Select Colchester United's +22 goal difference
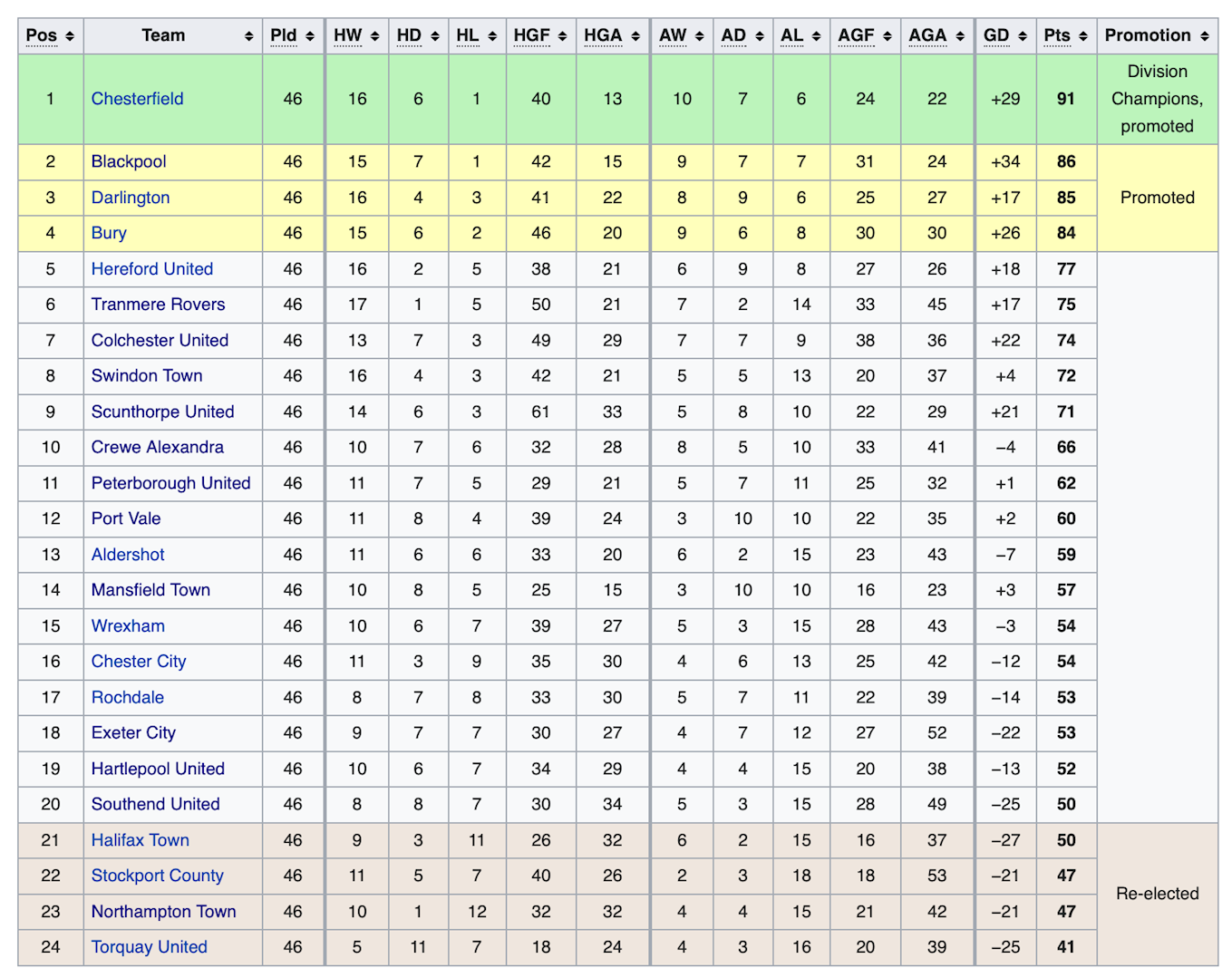Screen dimensions: 1232x978 tap(1006, 341)
